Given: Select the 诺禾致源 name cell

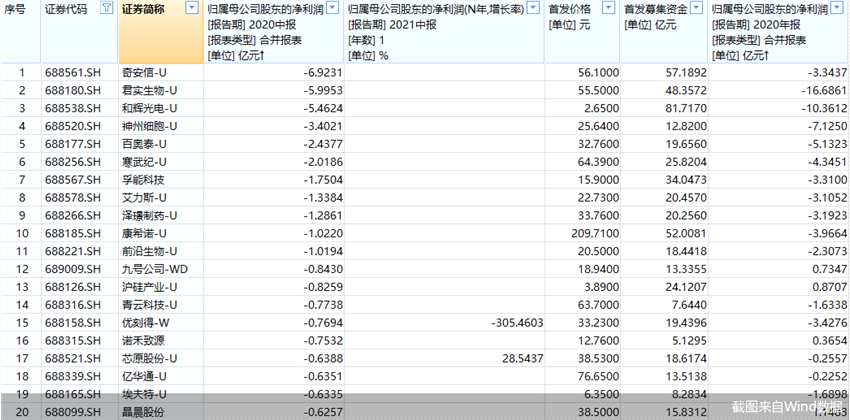Looking at the screenshot, I should tap(143, 341).
